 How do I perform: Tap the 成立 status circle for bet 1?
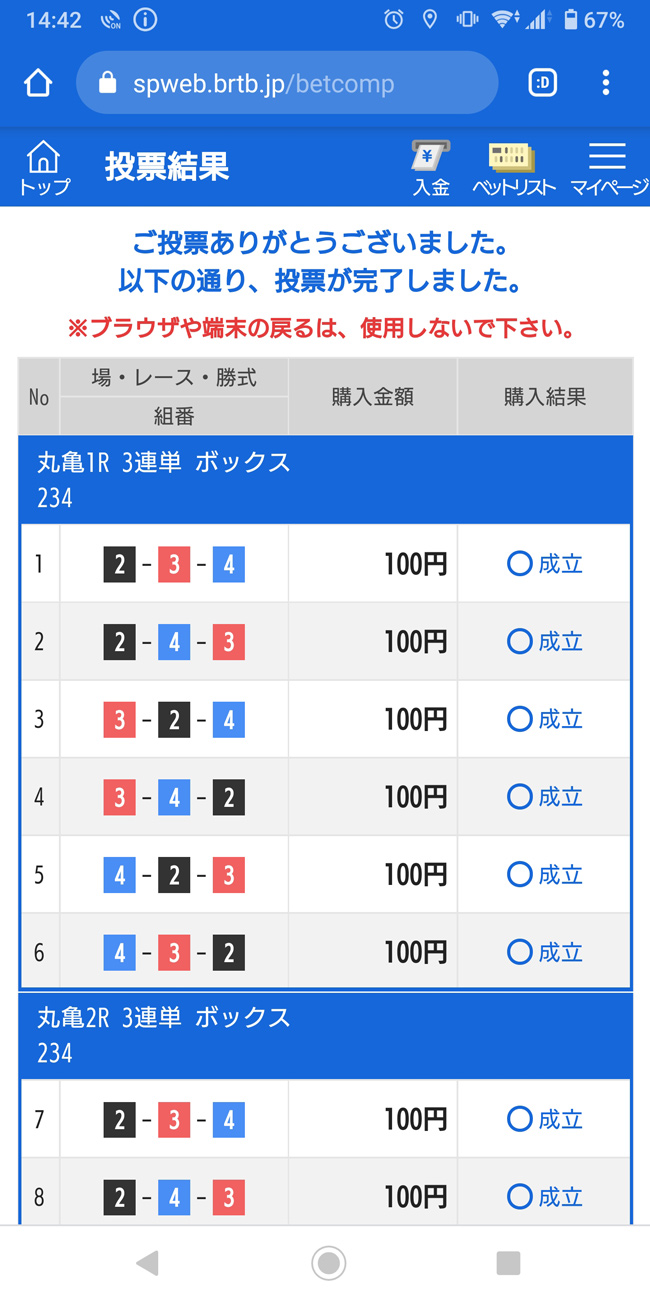tap(519, 564)
